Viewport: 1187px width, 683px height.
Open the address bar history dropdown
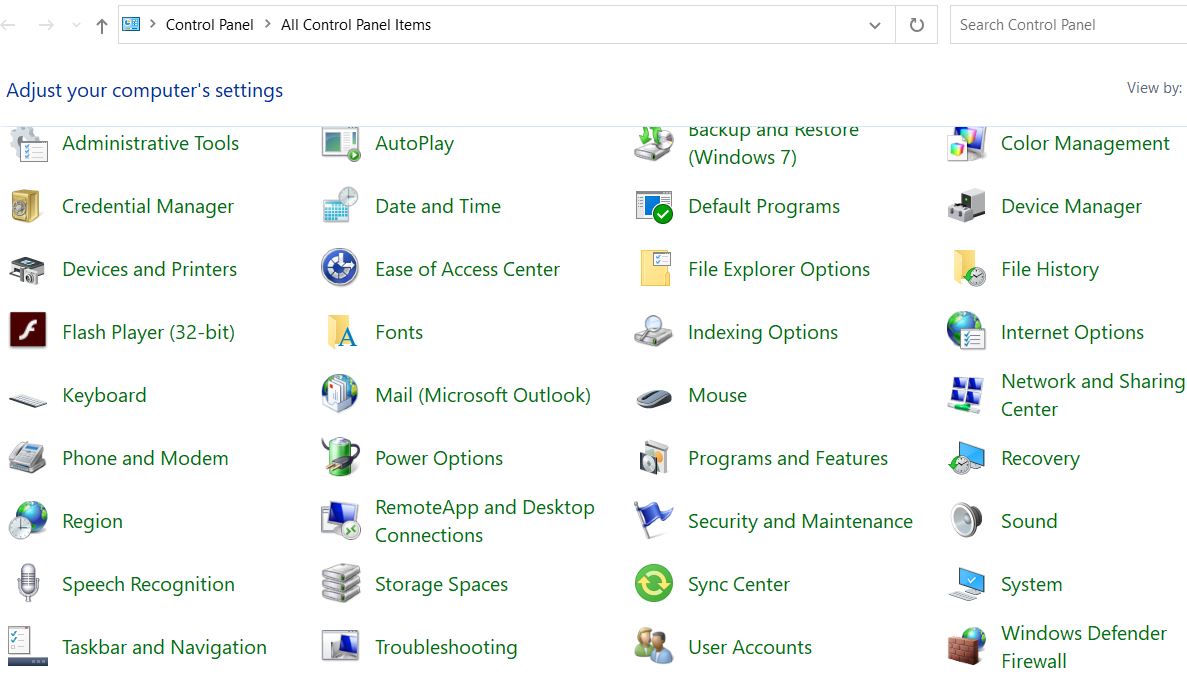[x=875, y=25]
